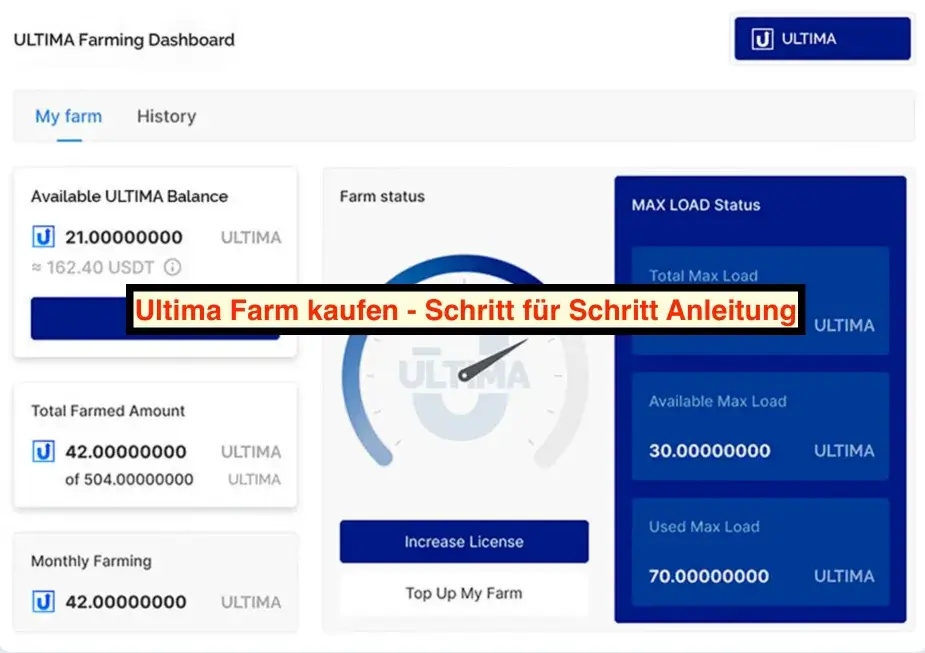Image resolution: width=925 pixels, height=653 pixels.
Task: Click the Top Up My Farm button
Action: 464,593
